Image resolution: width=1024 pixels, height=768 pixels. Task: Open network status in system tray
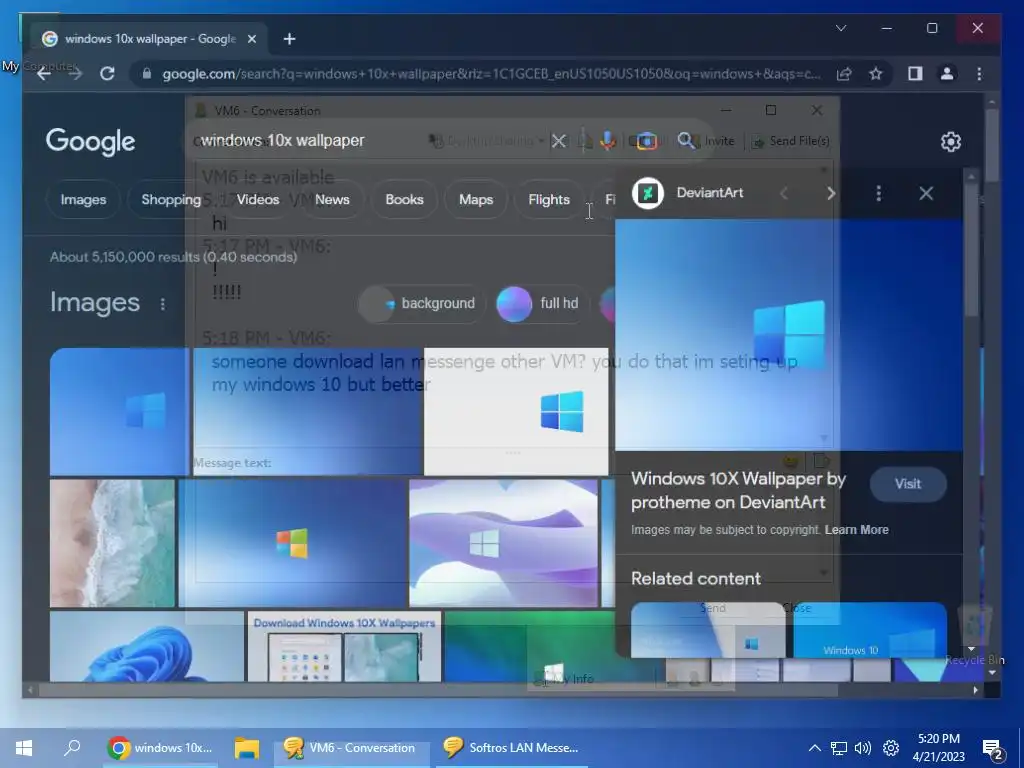click(x=839, y=748)
